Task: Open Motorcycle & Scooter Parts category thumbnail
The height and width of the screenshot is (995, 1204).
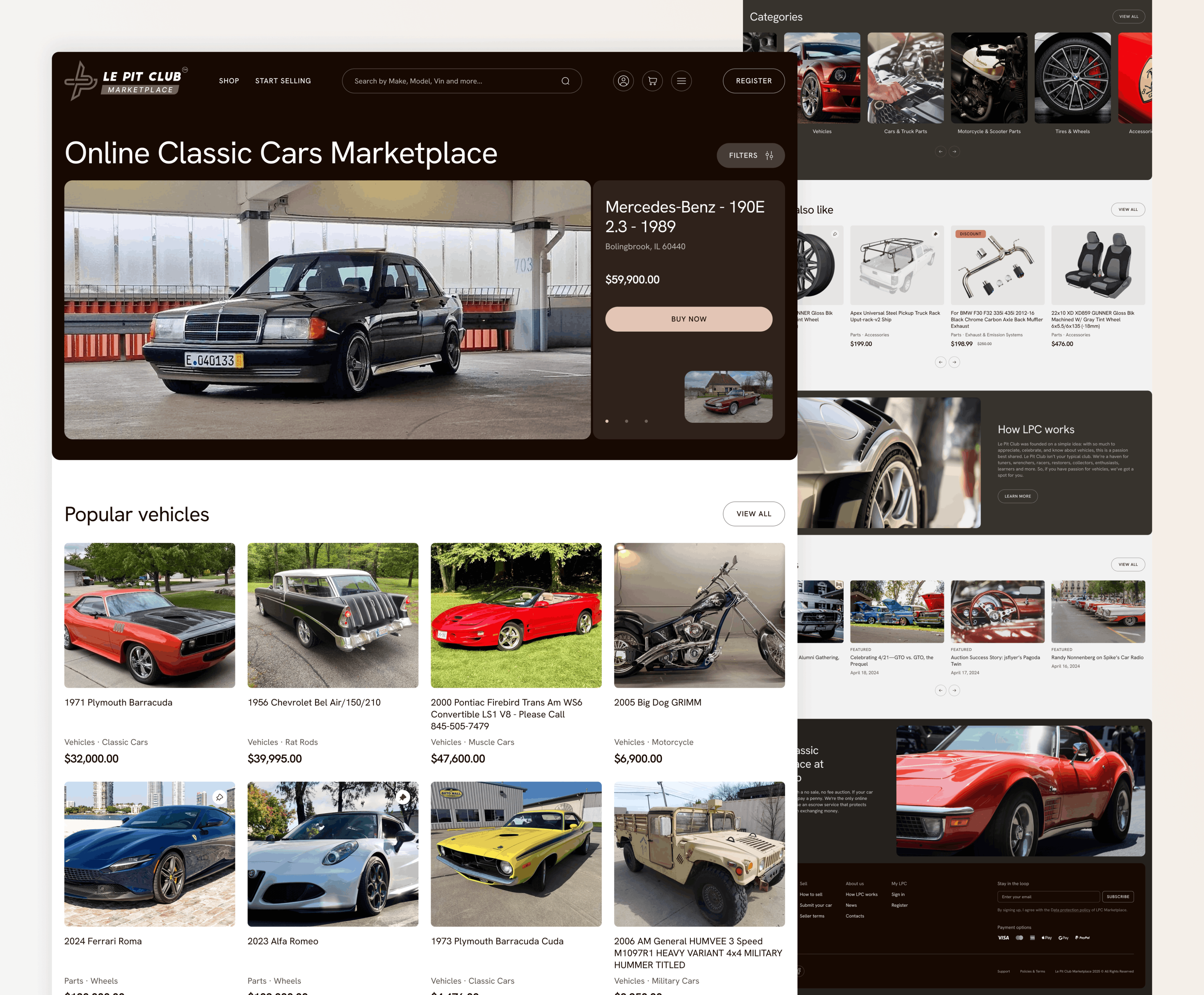Action: click(x=989, y=78)
